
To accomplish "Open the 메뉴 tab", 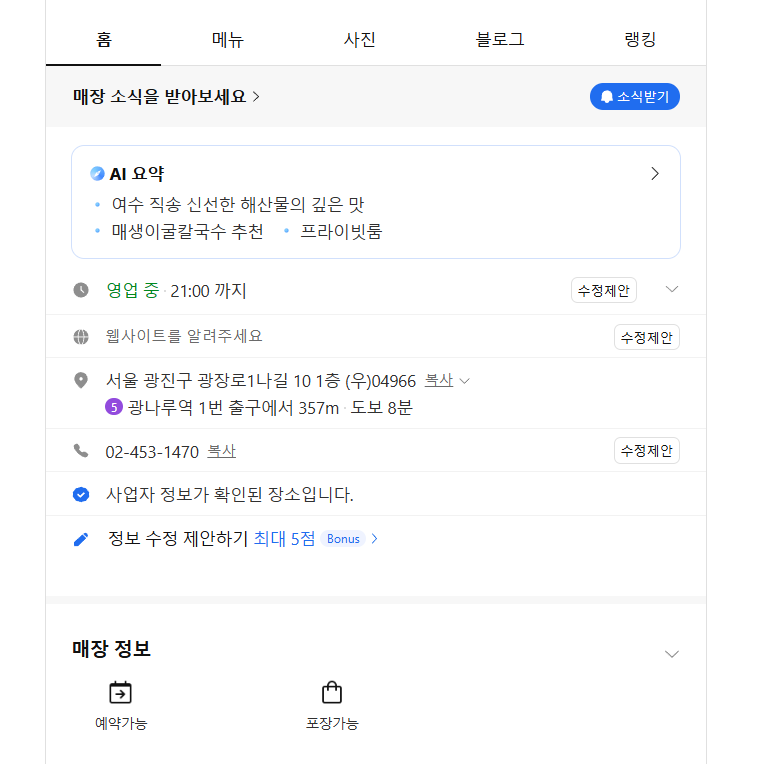I will tap(227, 39).
